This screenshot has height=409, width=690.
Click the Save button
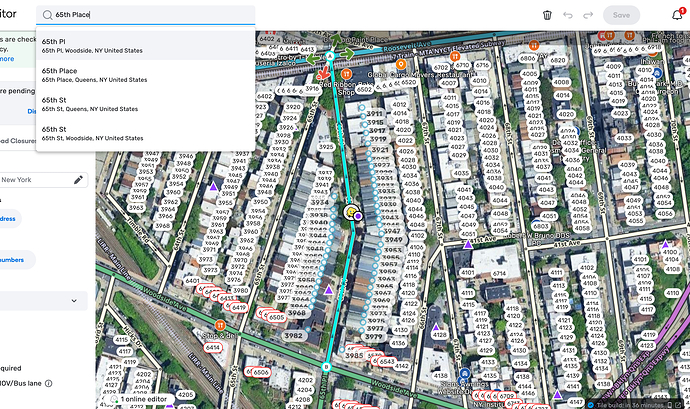tap(621, 15)
